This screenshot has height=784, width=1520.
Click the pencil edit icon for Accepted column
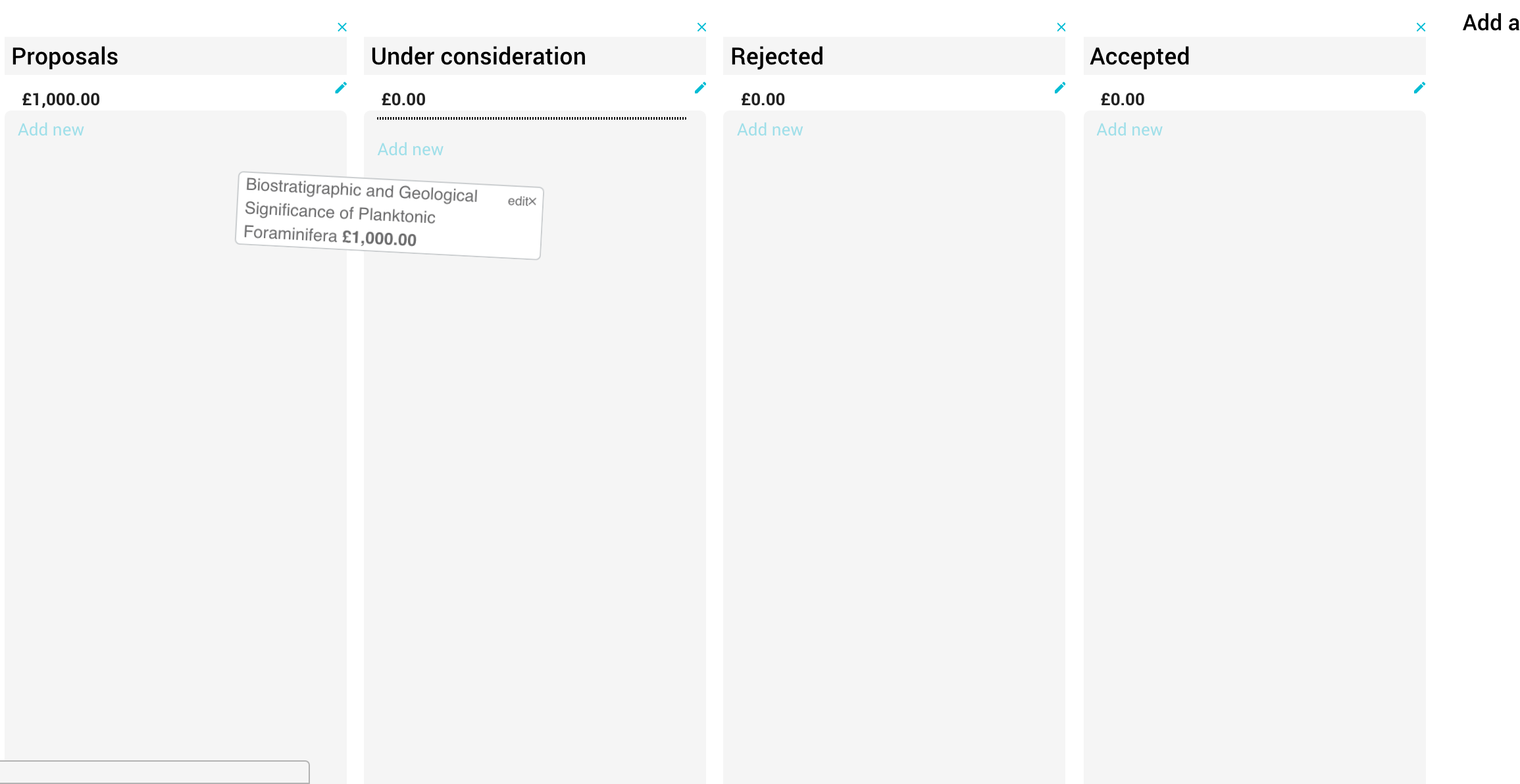pyautogui.click(x=1419, y=88)
